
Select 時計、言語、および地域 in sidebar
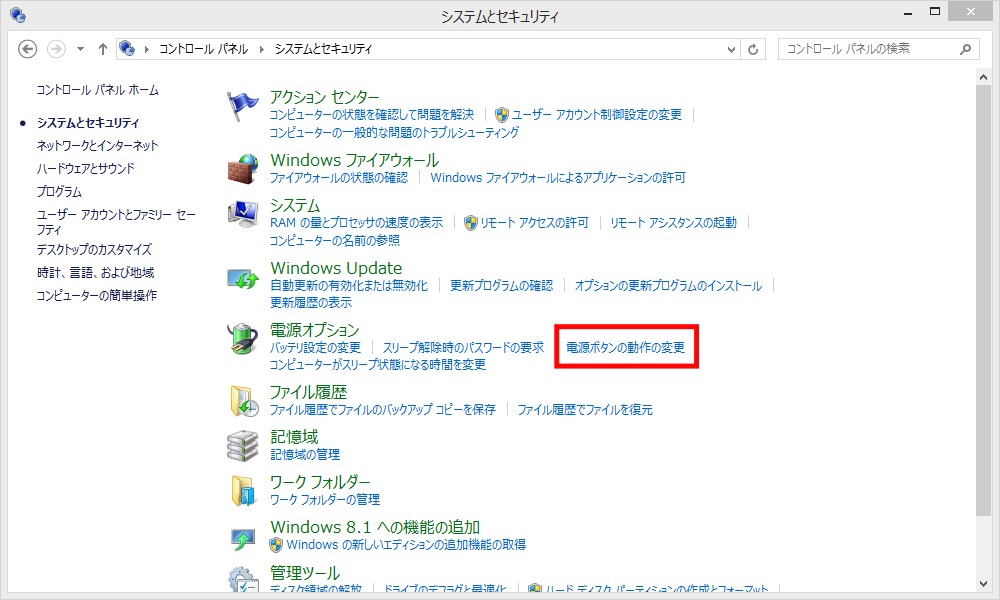[96, 272]
